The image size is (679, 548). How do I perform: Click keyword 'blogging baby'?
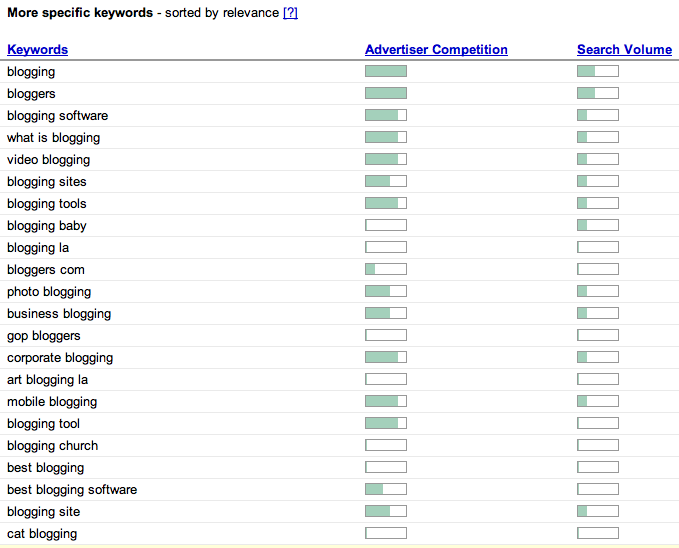47,226
